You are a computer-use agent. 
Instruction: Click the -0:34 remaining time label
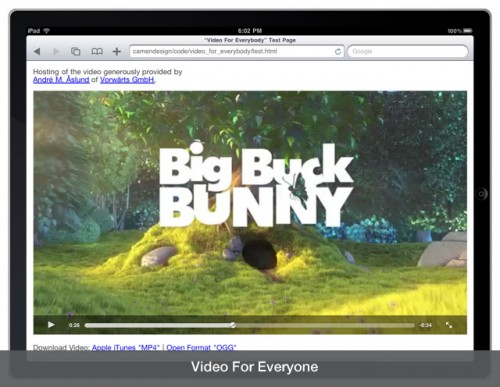pos(426,325)
